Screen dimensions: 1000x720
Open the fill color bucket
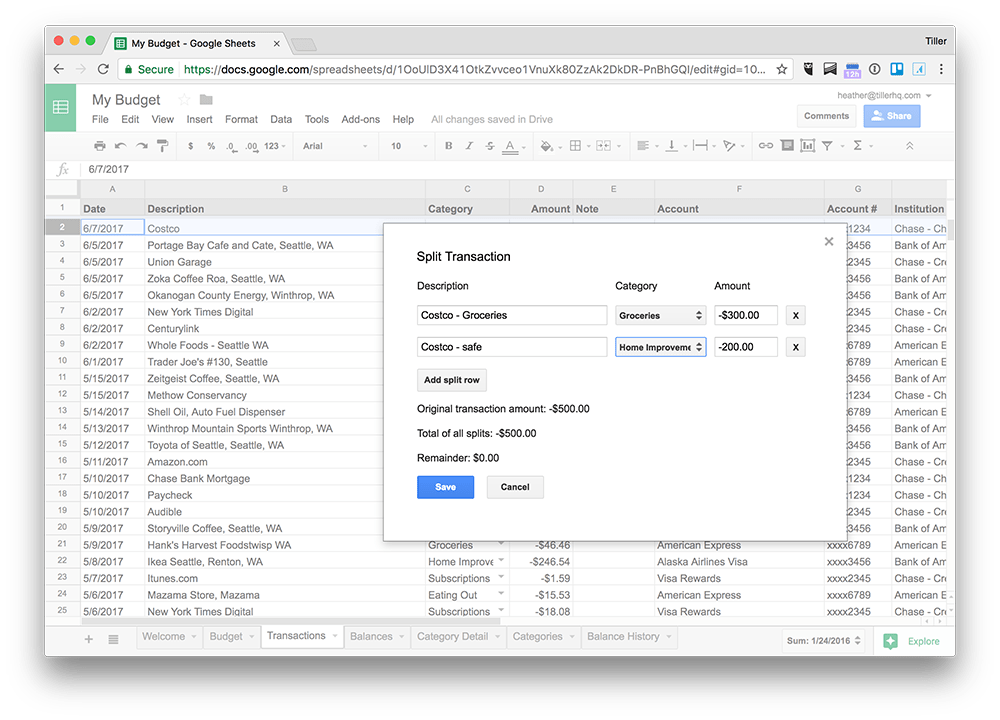(x=547, y=146)
